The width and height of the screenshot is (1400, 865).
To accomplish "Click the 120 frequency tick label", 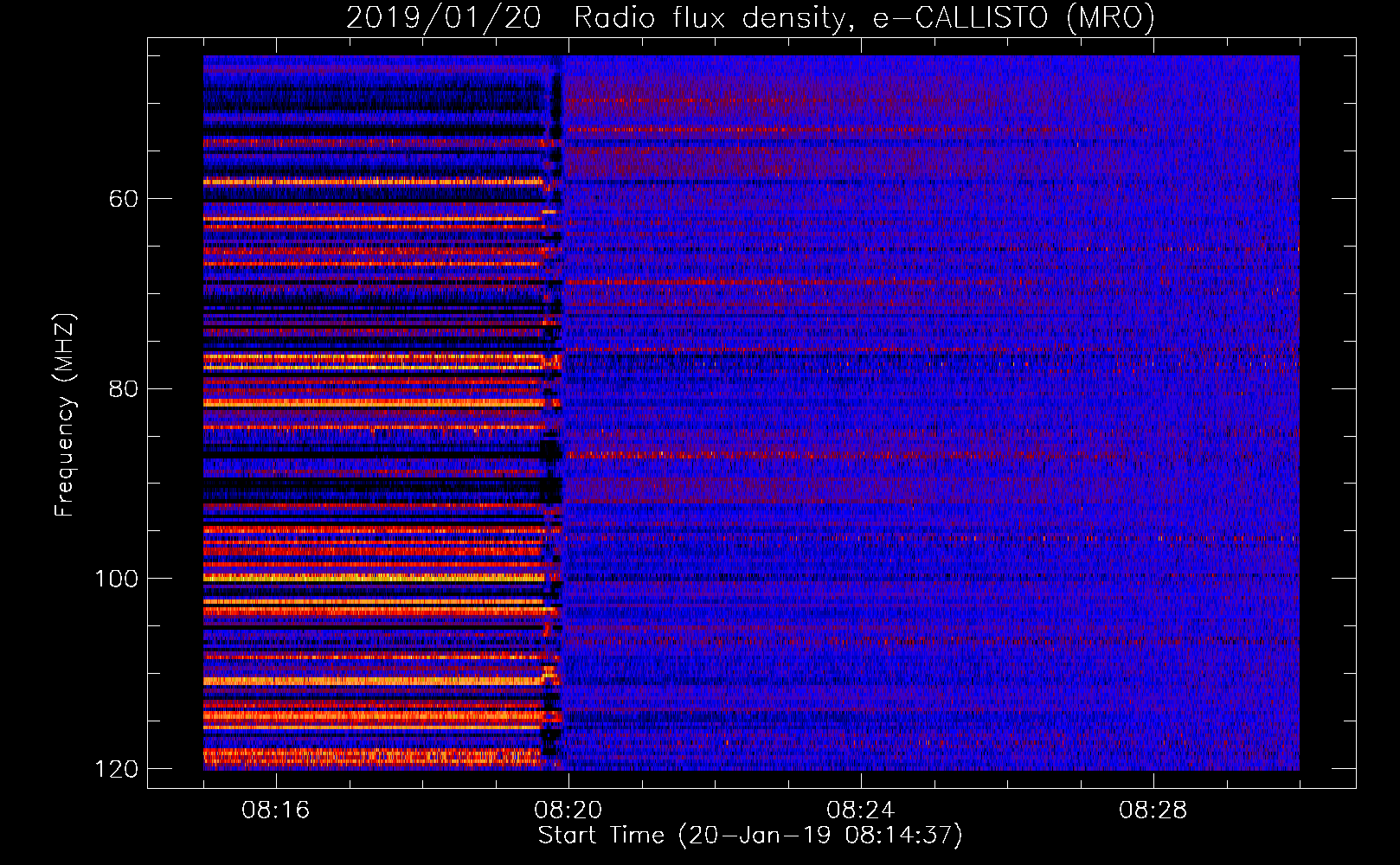I will [116, 769].
